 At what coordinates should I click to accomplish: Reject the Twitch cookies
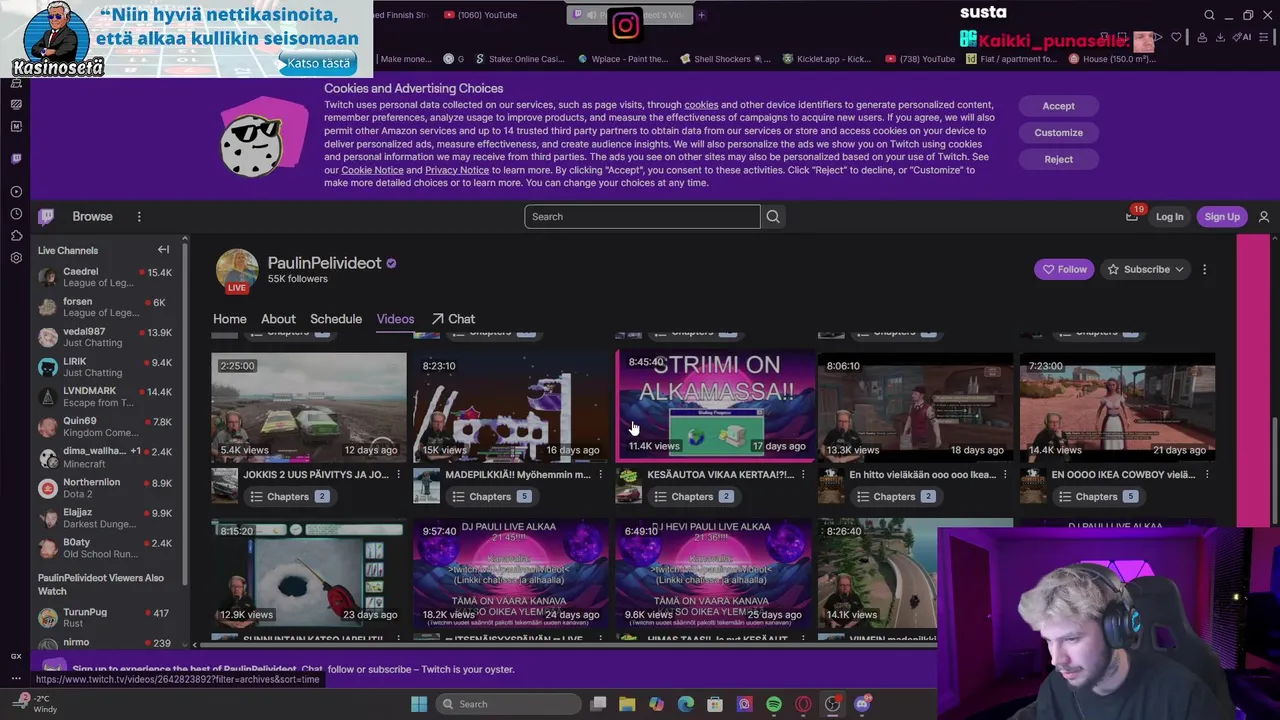[1058, 160]
